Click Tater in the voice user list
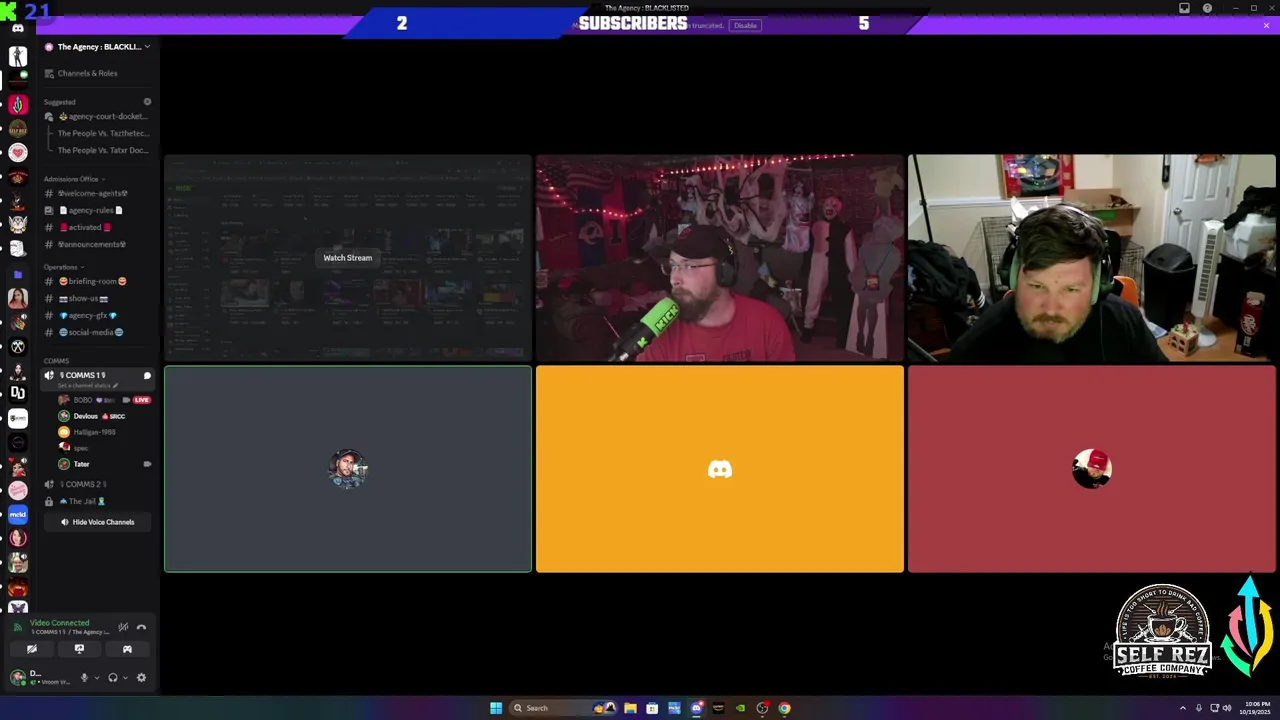This screenshot has width=1280, height=720. (104, 464)
